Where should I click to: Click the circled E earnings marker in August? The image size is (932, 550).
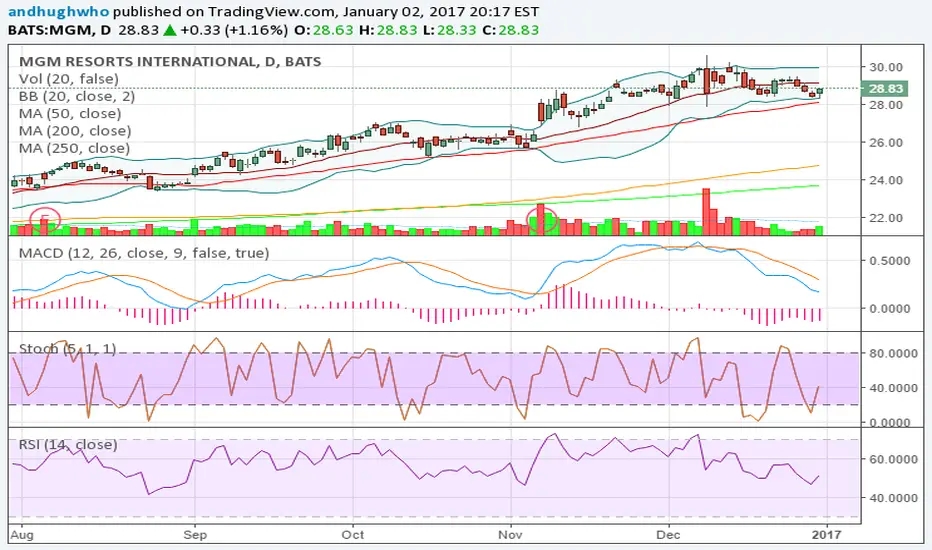coord(45,219)
